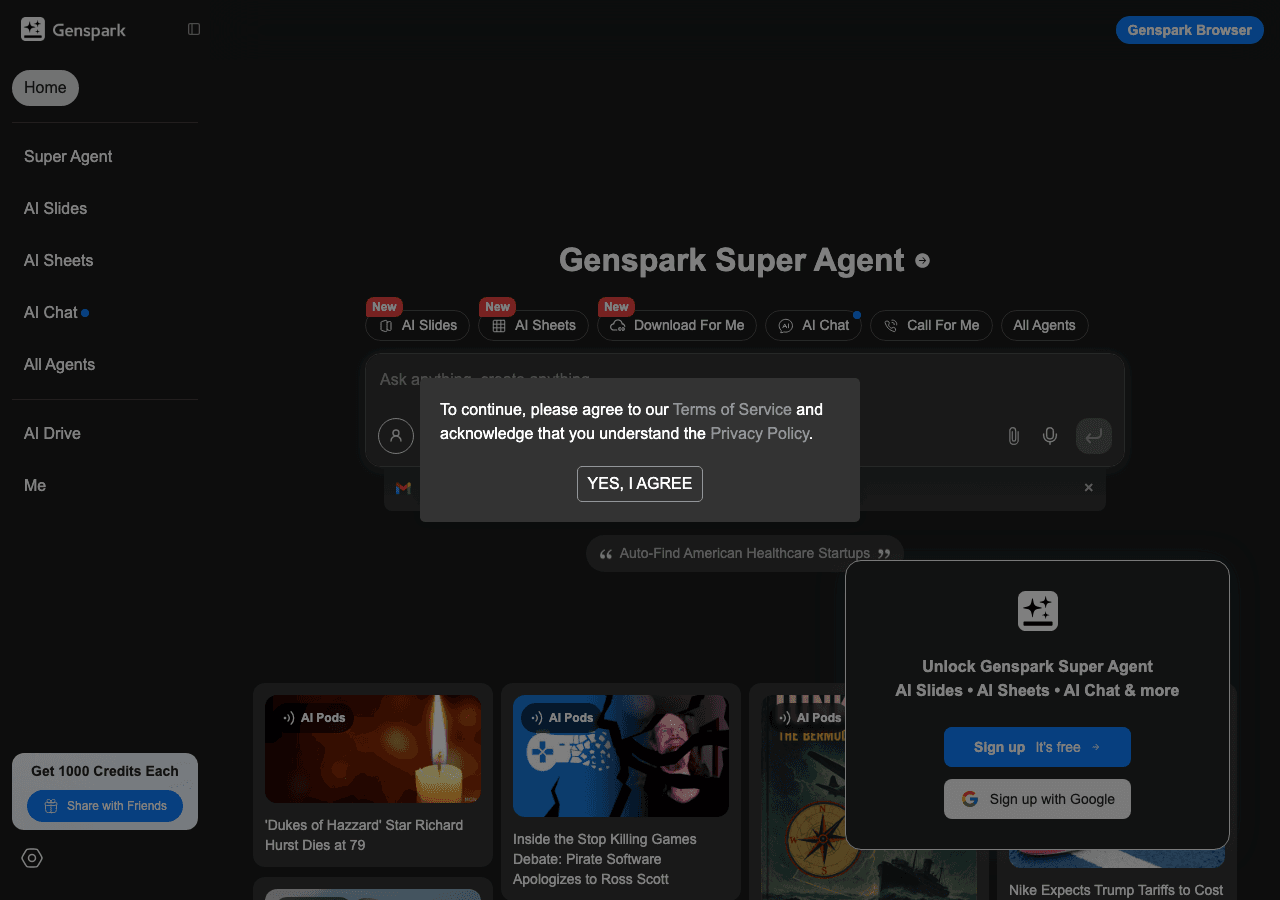Open the Genspark Browser button
The height and width of the screenshot is (900, 1280).
(x=1189, y=30)
